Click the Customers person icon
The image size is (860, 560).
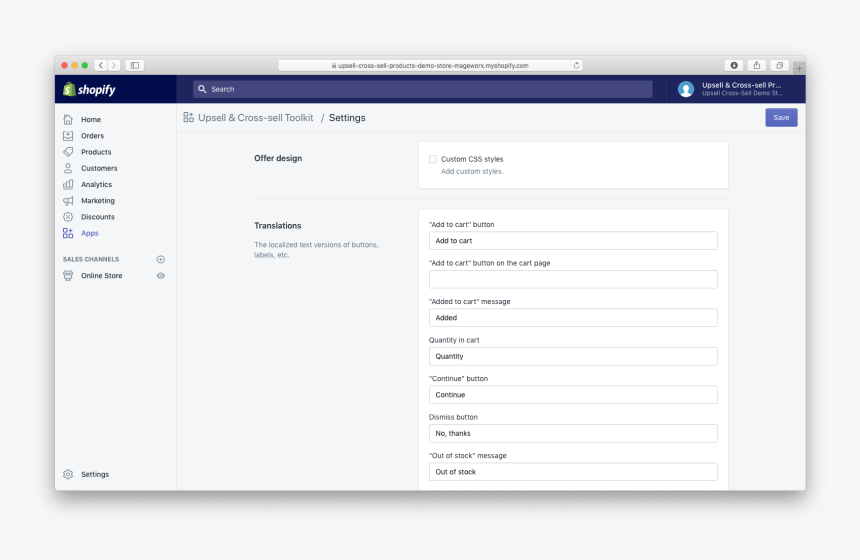coord(68,168)
